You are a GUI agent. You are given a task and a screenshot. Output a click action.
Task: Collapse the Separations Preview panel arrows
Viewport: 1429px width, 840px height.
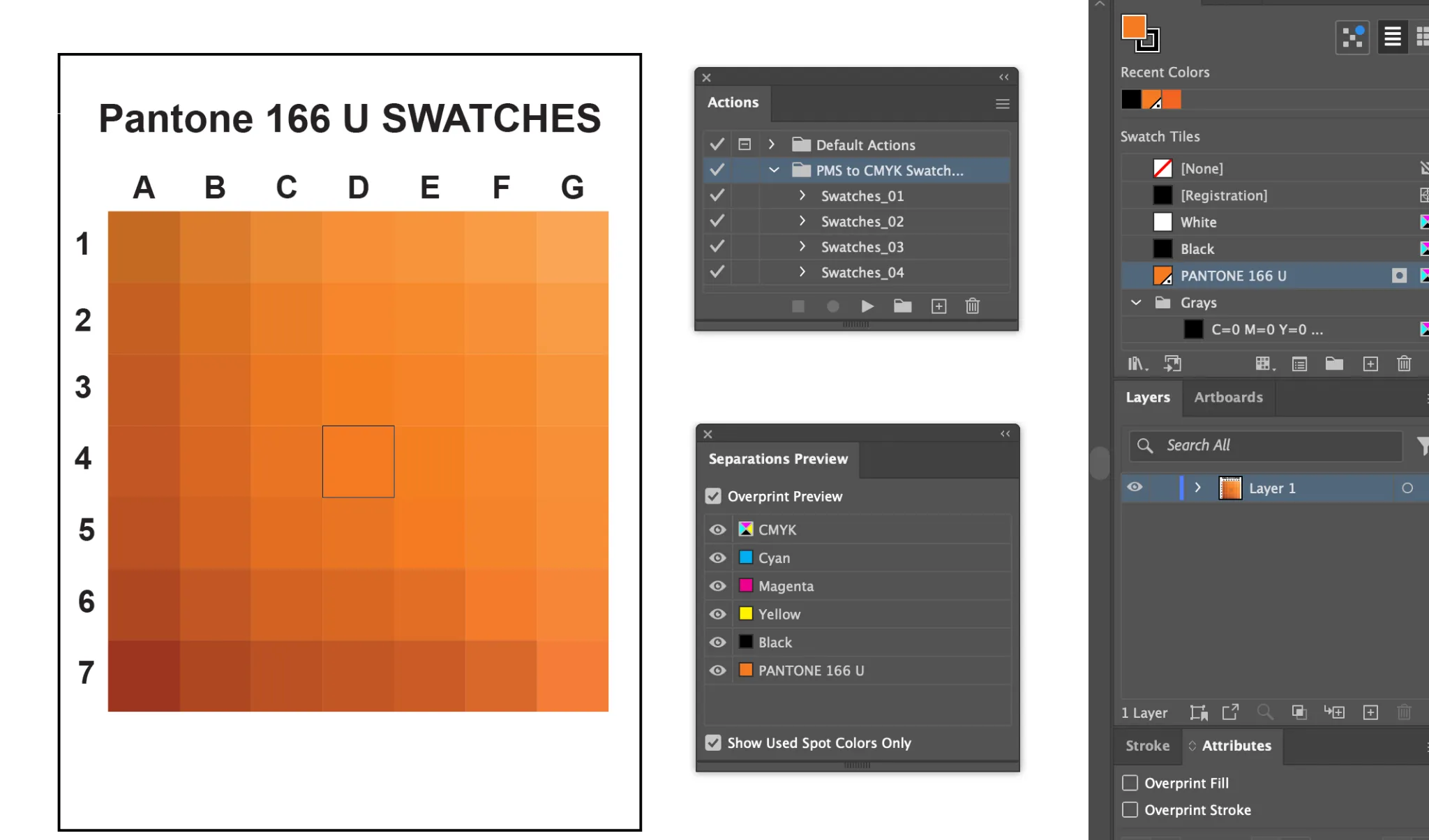(x=1005, y=434)
